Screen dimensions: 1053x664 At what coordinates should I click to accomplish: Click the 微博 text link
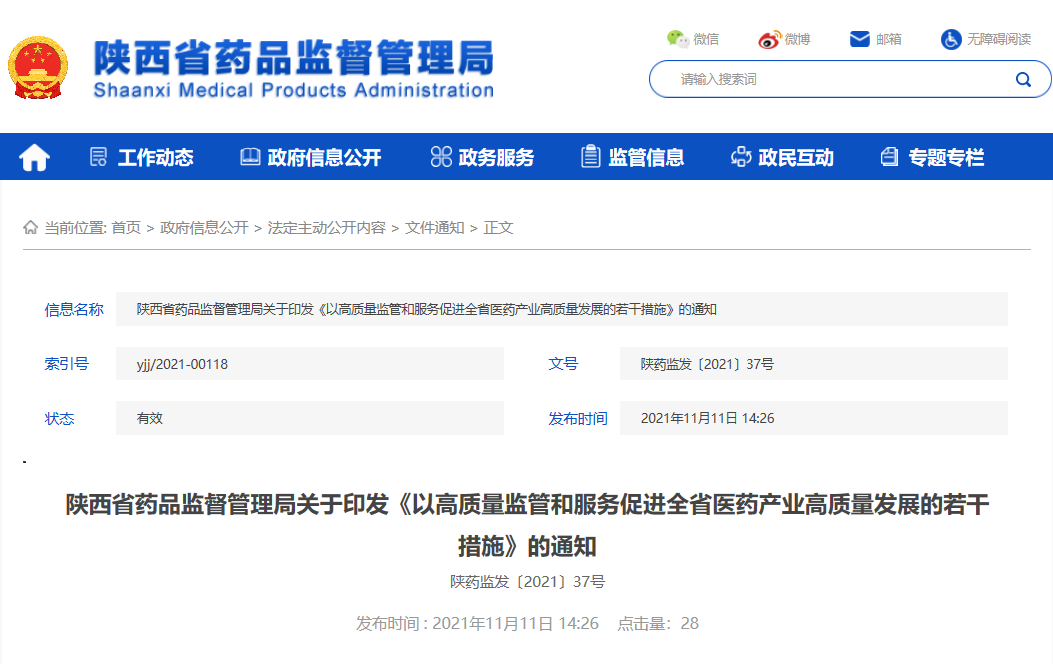click(x=797, y=40)
